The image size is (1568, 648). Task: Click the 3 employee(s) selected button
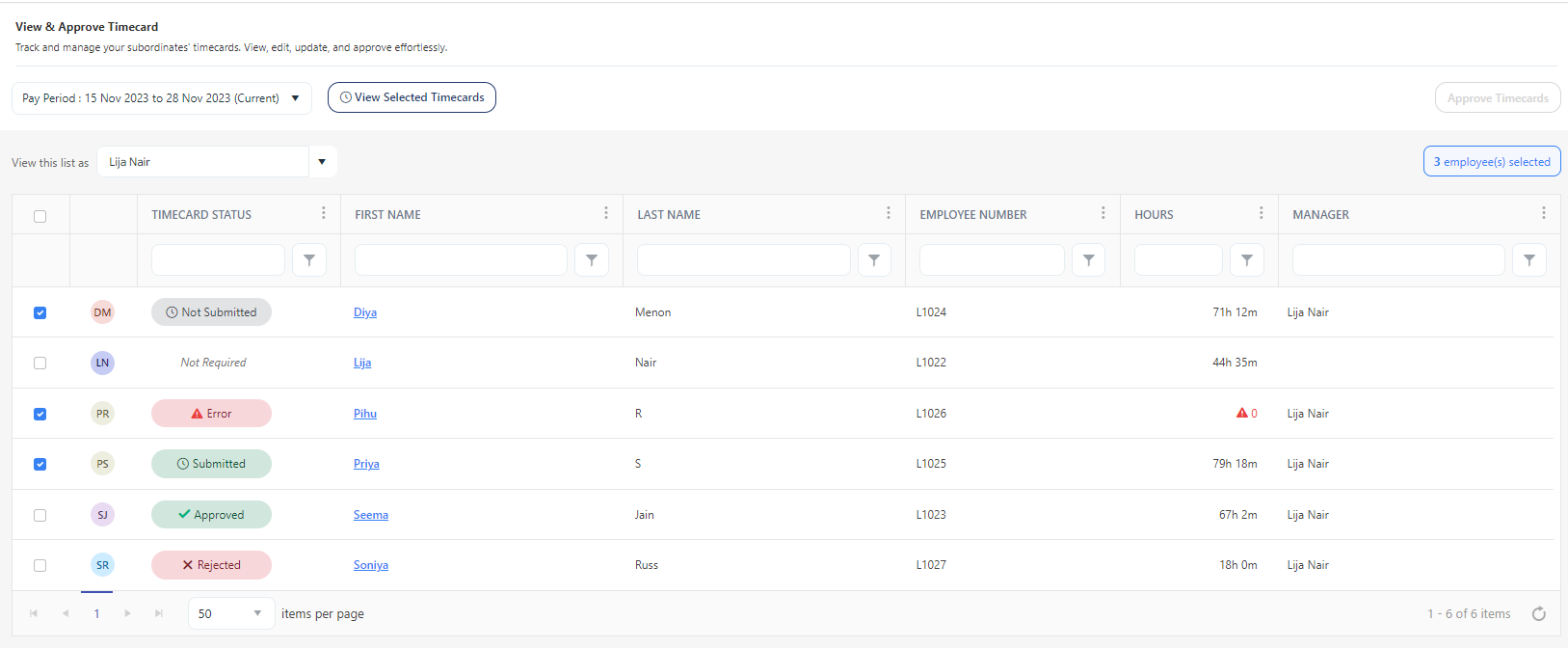coord(1491,162)
